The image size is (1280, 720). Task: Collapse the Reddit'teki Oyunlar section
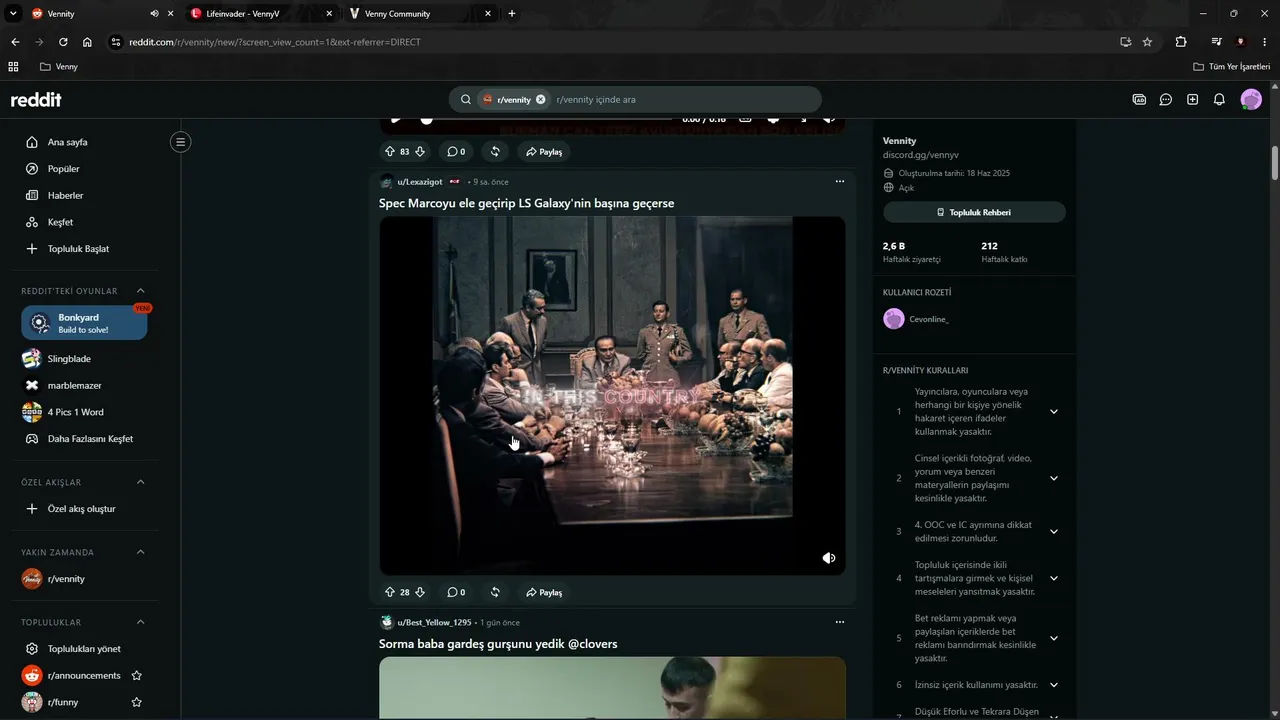point(141,291)
